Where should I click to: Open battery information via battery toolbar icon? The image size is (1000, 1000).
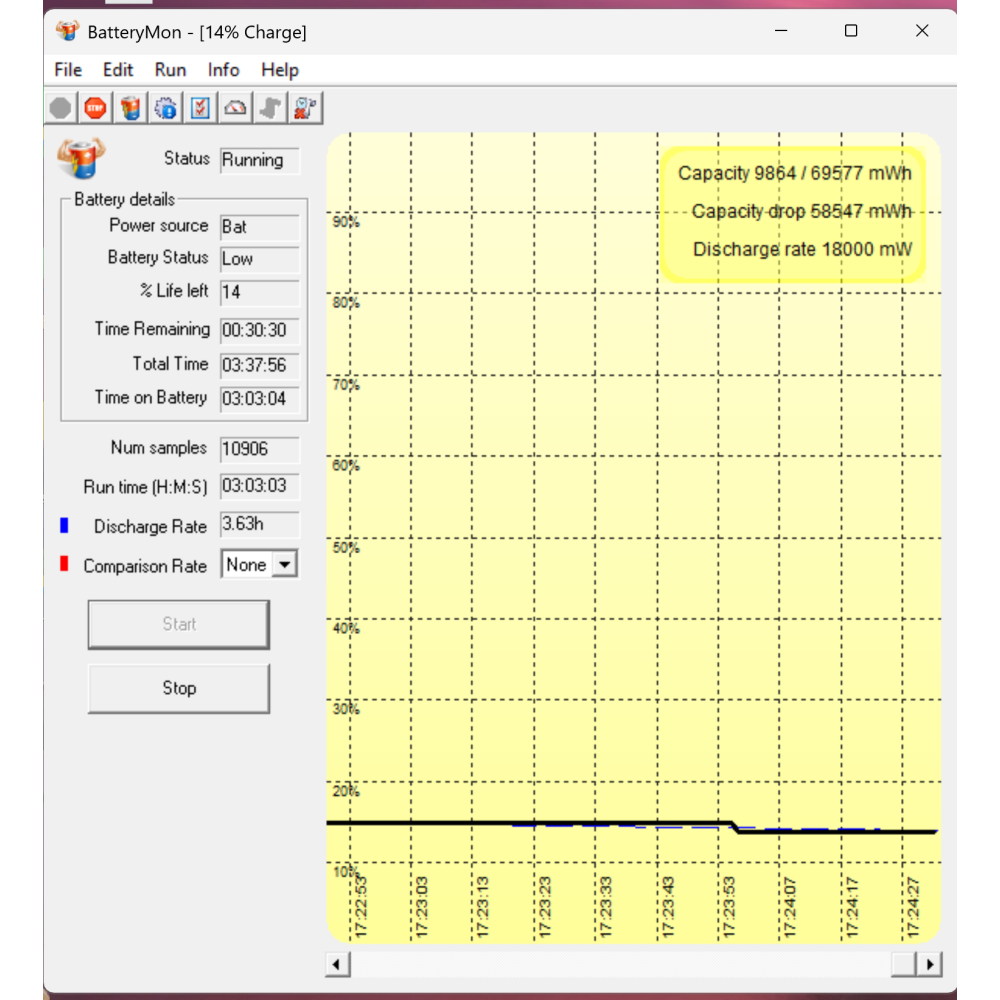[130, 108]
